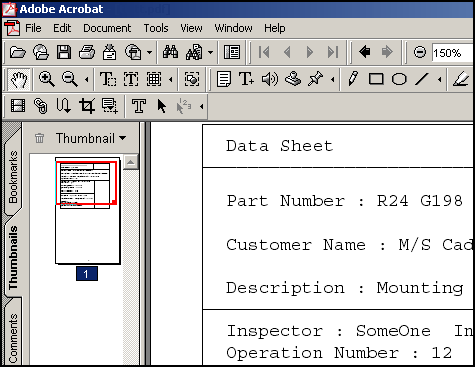The width and height of the screenshot is (475, 367).
Task: Select the TouchUp Order tool
Action: pyautogui.click(x=184, y=106)
